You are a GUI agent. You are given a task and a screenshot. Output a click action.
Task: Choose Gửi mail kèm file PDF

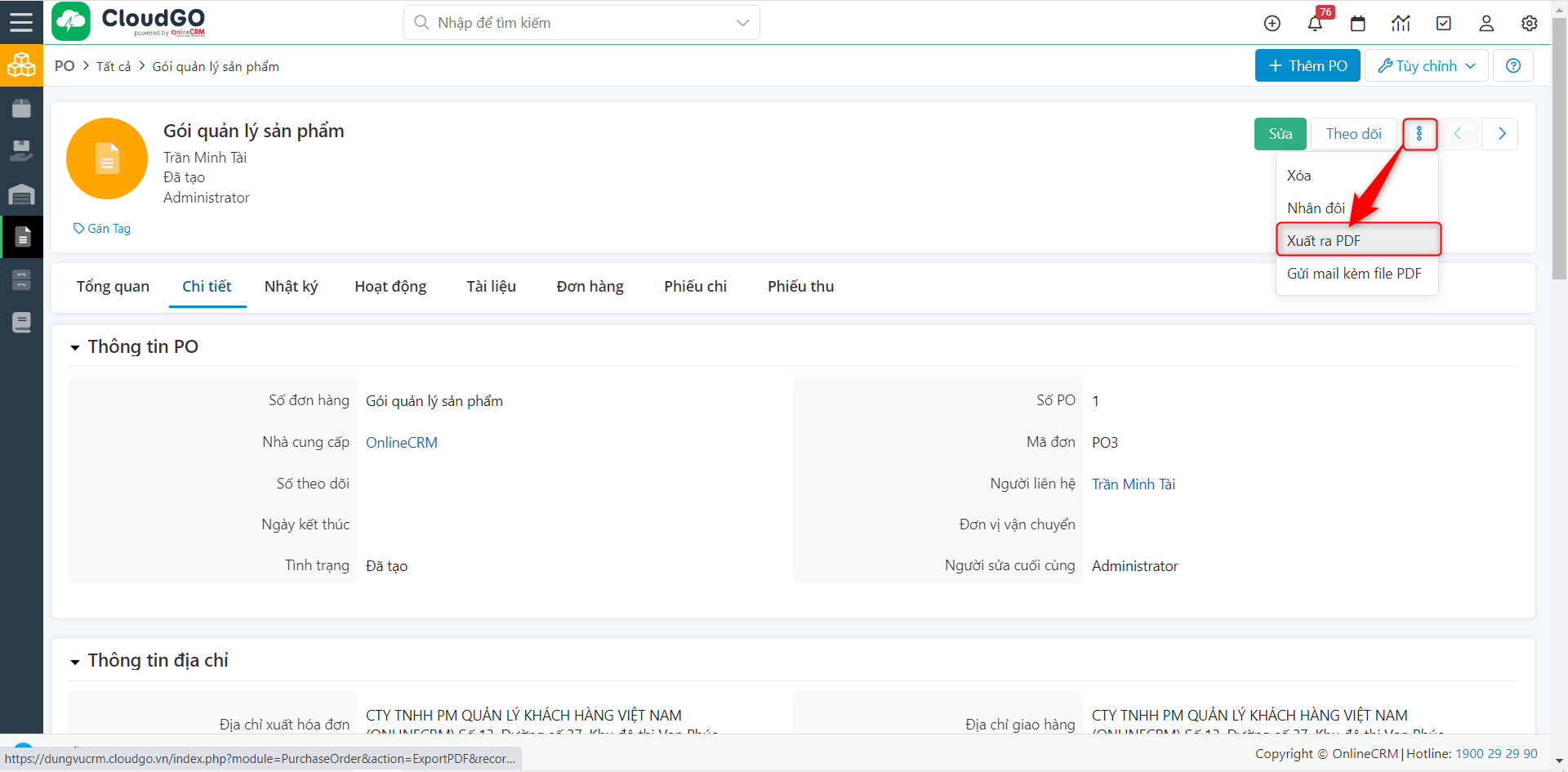coord(1354,274)
